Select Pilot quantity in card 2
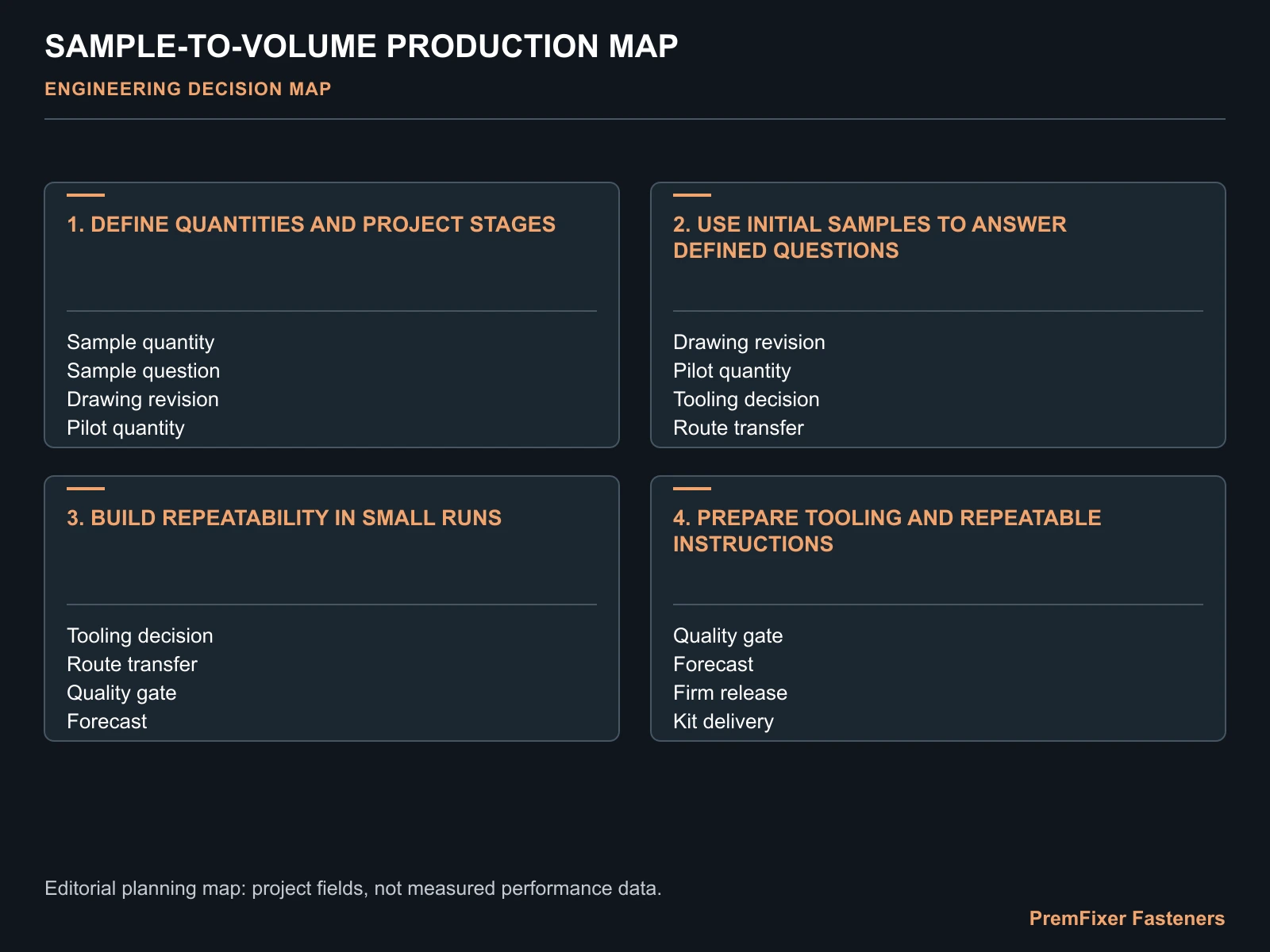Screen dimensions: 1270x952 coord(732,370)
